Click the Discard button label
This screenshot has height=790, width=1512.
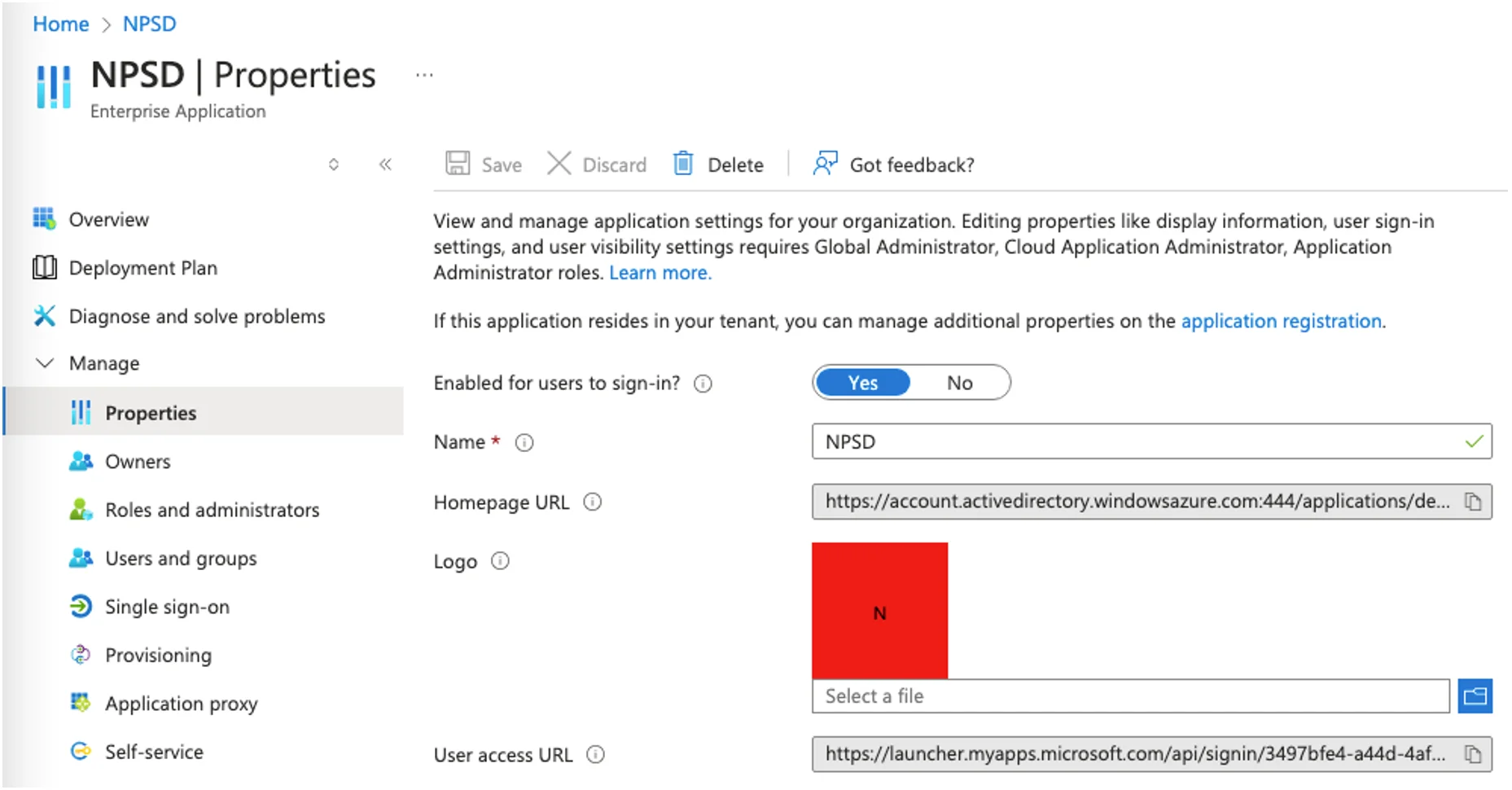point(615,165)
